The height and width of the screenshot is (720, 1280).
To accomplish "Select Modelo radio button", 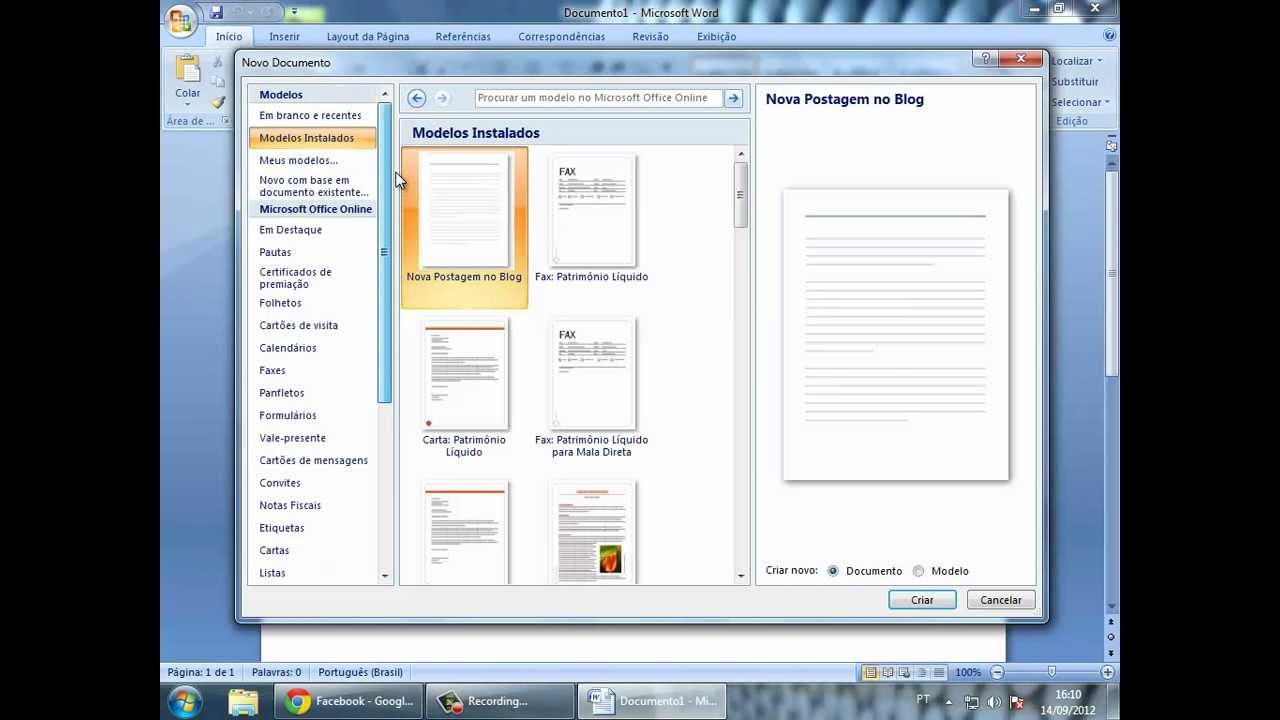I will click(918, 571).
